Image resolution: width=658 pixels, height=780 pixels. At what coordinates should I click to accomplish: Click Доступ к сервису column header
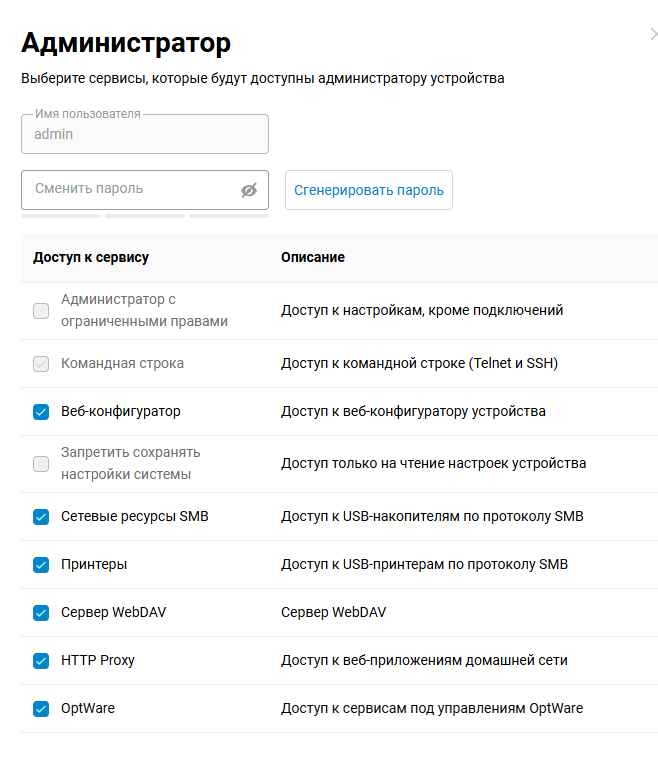91,257
